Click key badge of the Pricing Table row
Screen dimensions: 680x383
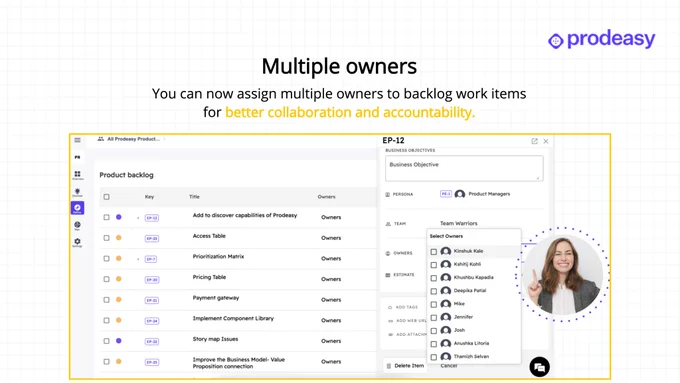click(152, 280)
